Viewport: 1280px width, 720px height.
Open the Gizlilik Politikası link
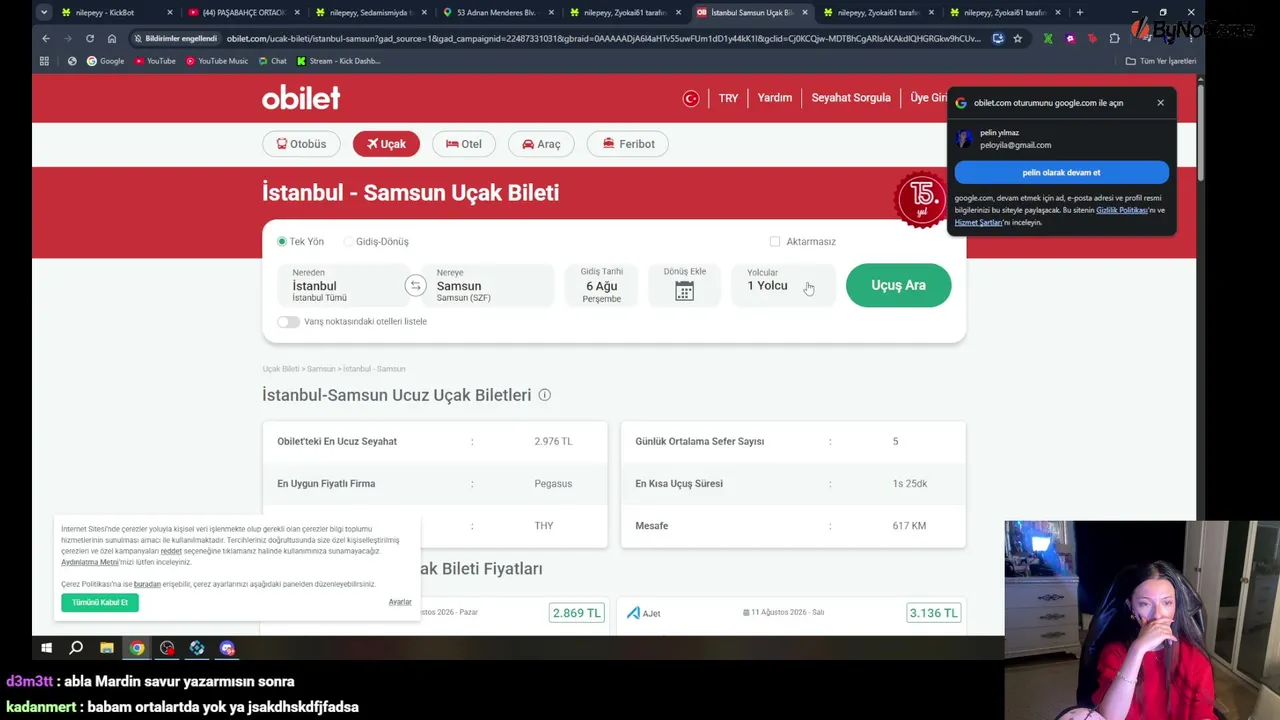pos(1122,210)
